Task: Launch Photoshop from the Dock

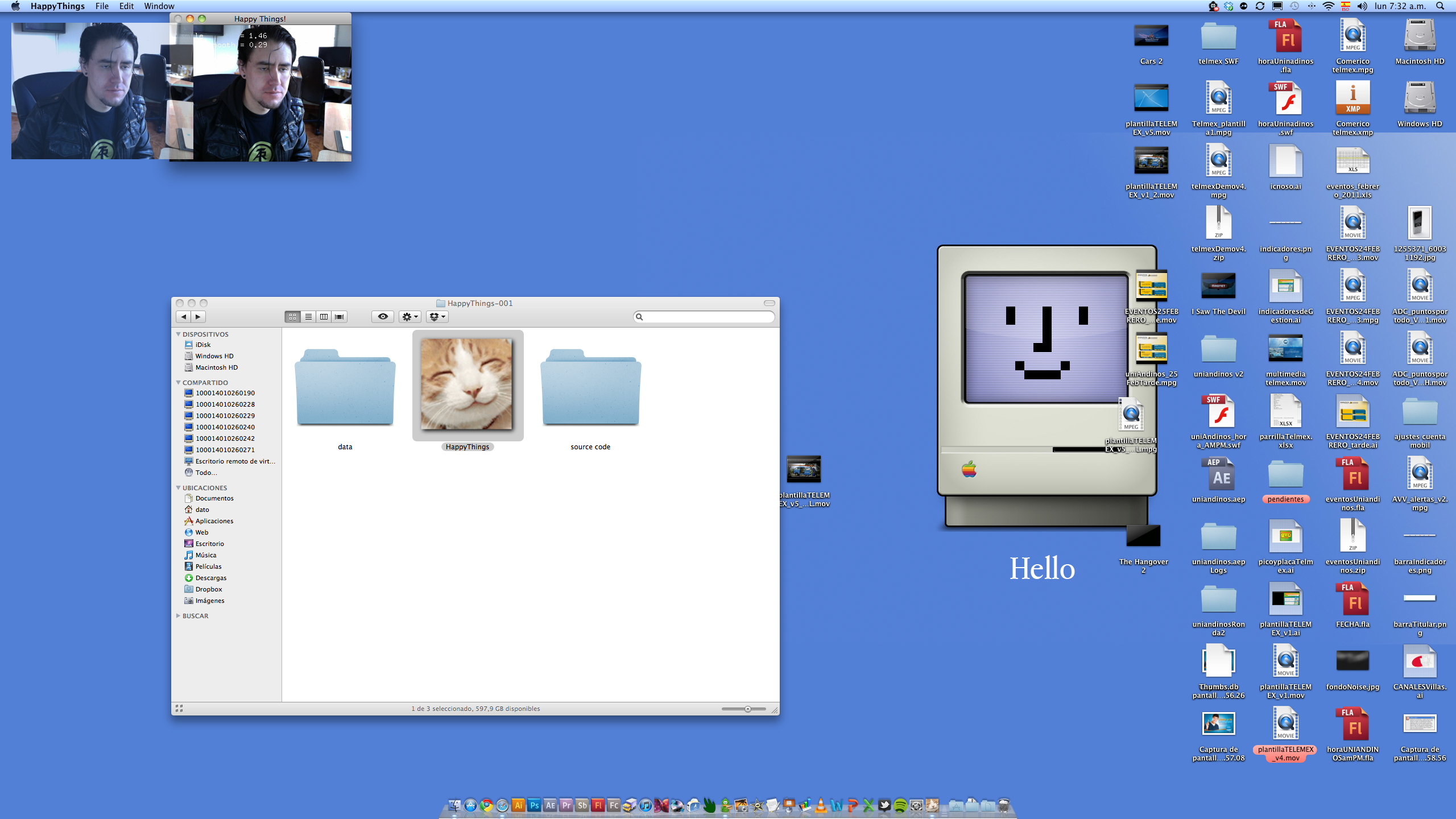Action: [x=534, y=805]
